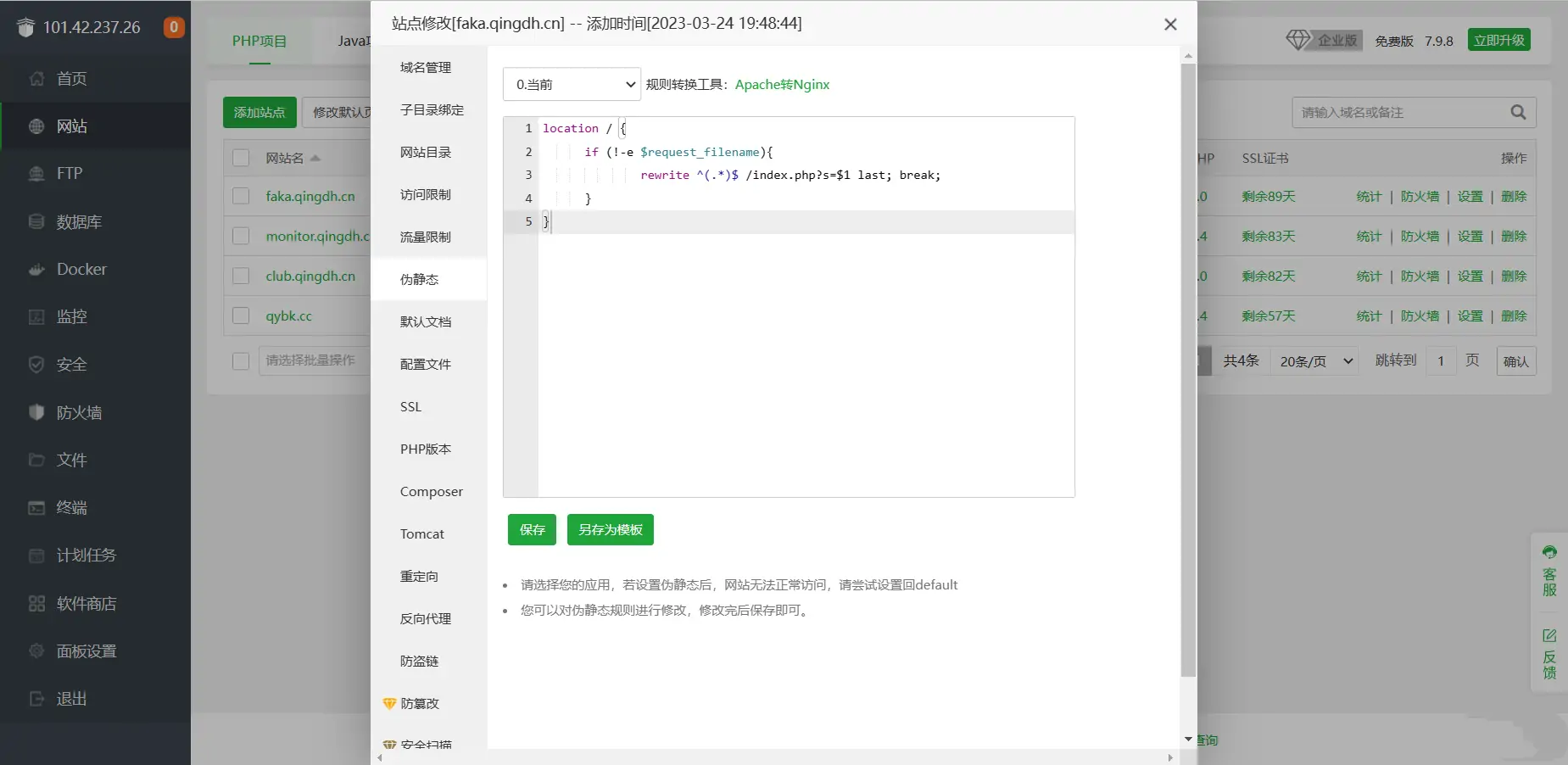Click the dialog vertical scrollbar
This screenshot has width=1568, height=765.
[x=1188, y=369]
